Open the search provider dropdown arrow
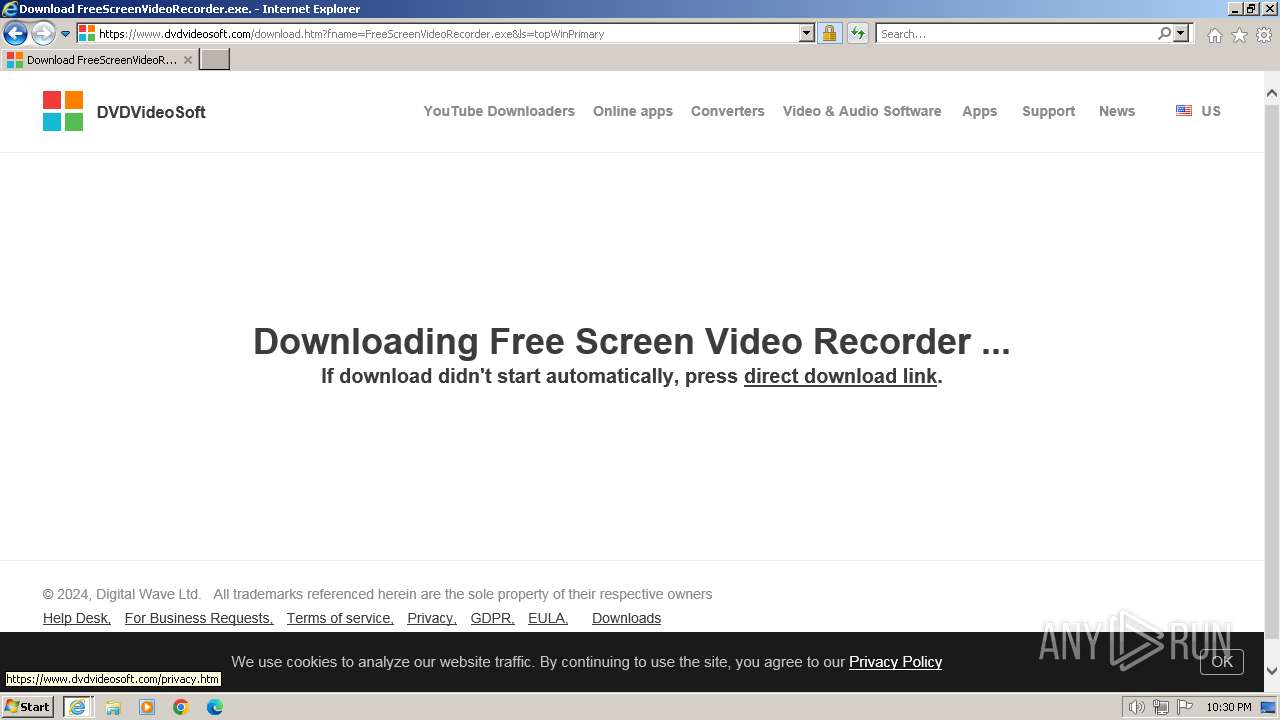Image resolution: width=1280 pixels, height=720 pixels. pos(1181,33)
